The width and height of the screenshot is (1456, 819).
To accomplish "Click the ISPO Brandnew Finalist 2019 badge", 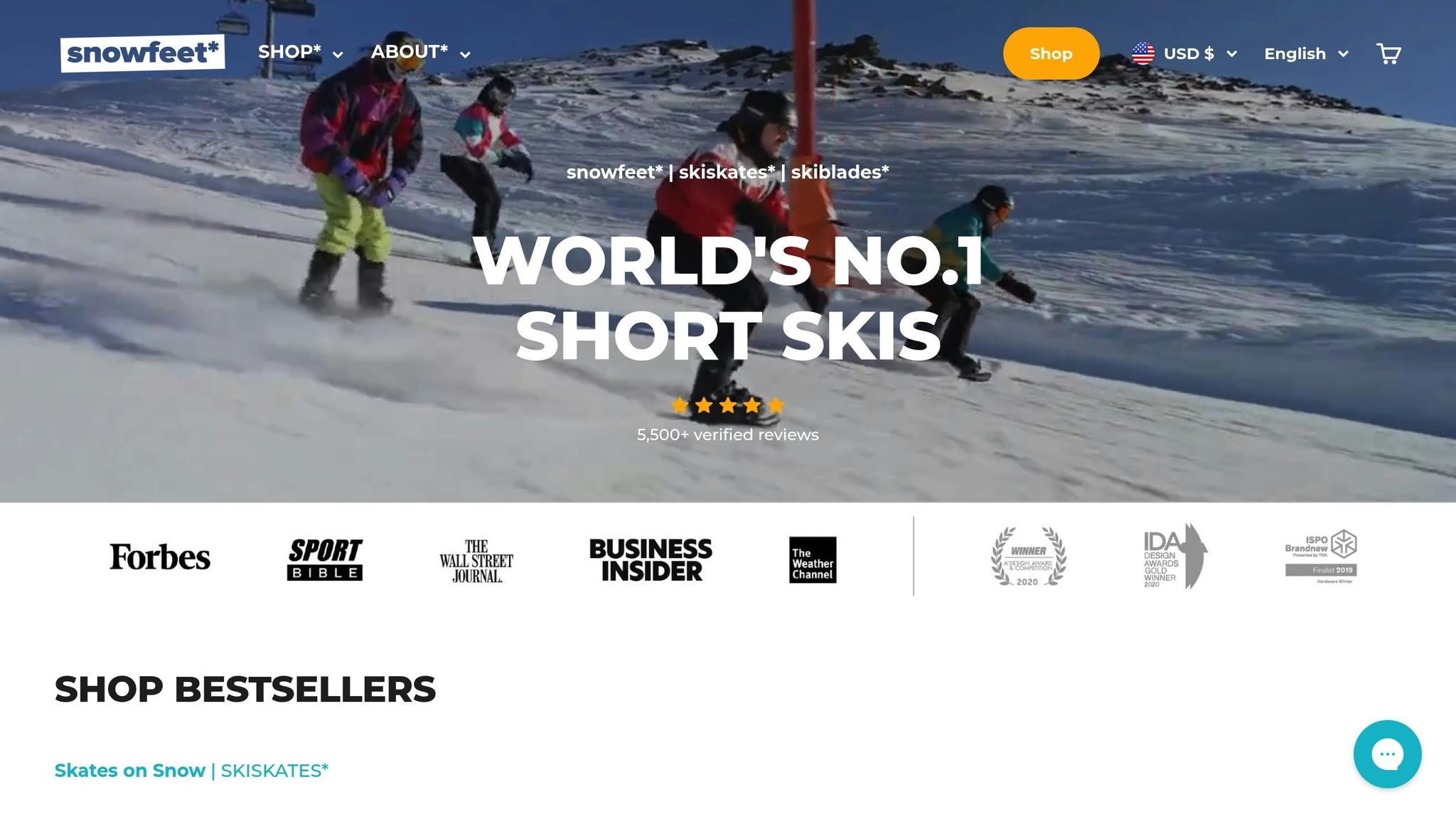I will (x=1321, y=557).
